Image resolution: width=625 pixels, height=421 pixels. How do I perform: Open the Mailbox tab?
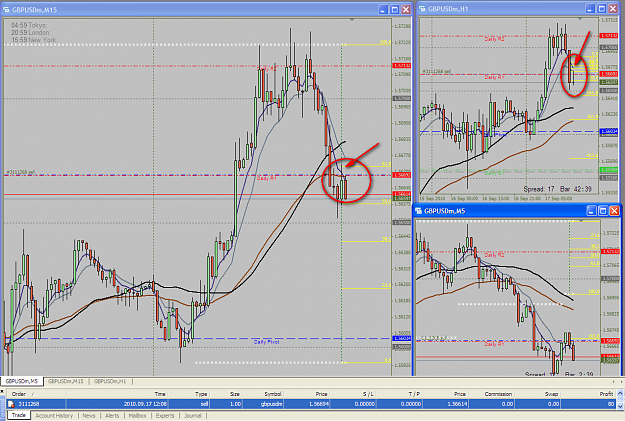[138, 415]
